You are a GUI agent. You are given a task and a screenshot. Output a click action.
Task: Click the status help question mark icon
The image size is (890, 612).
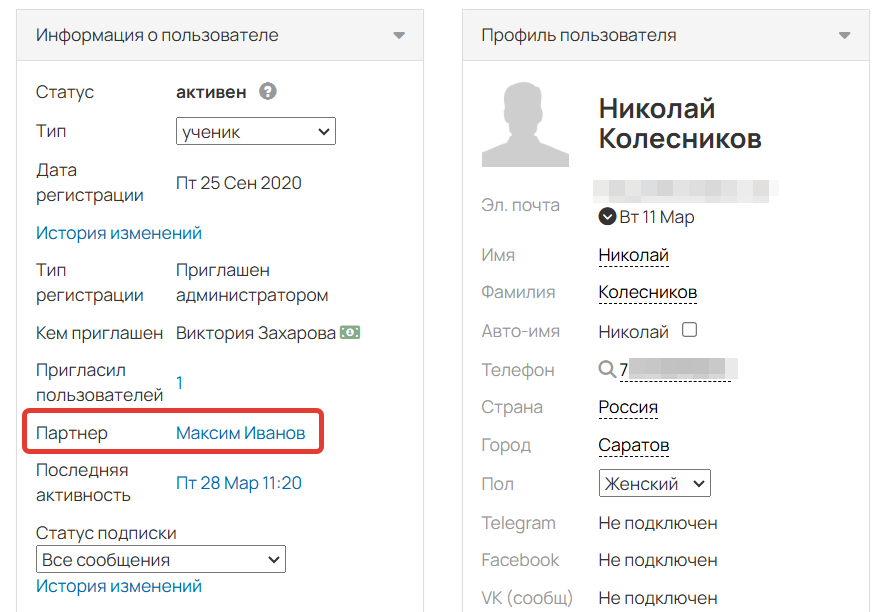click(x=268, y=91)
